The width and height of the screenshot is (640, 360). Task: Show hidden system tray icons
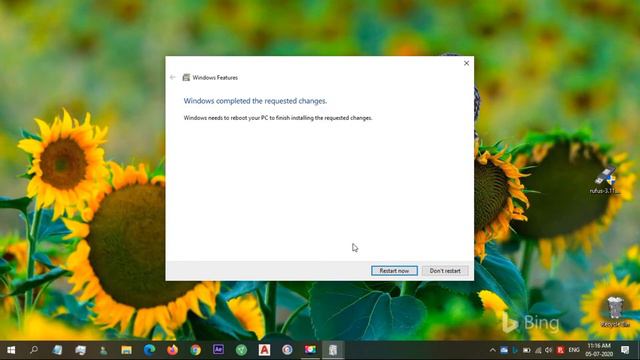tap(493, 350)
